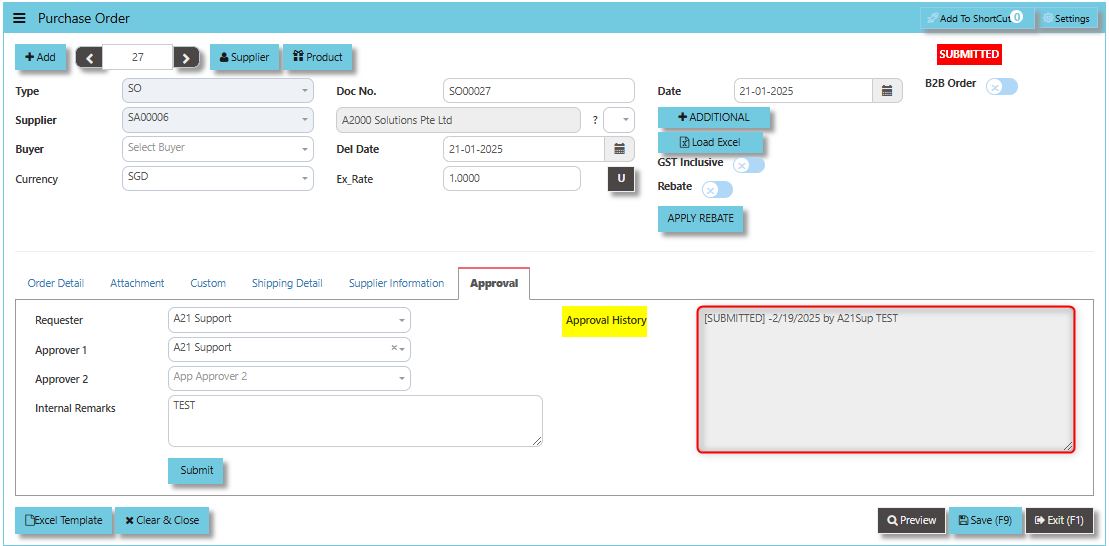Open the small dropdown next to the question mark

coord(619,120)
